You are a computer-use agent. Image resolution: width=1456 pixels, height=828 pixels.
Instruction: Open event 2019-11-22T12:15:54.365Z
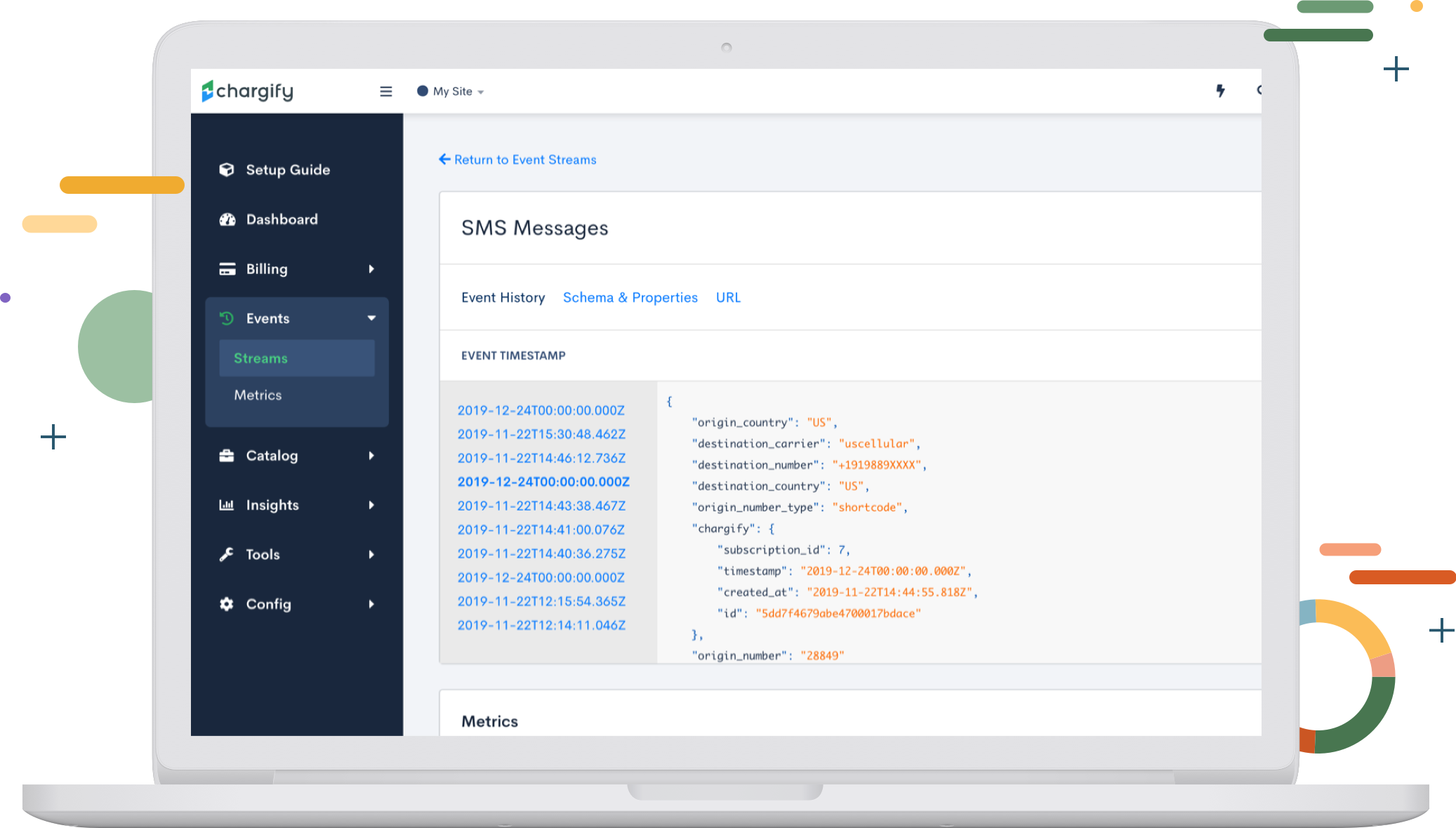(541, 601)
